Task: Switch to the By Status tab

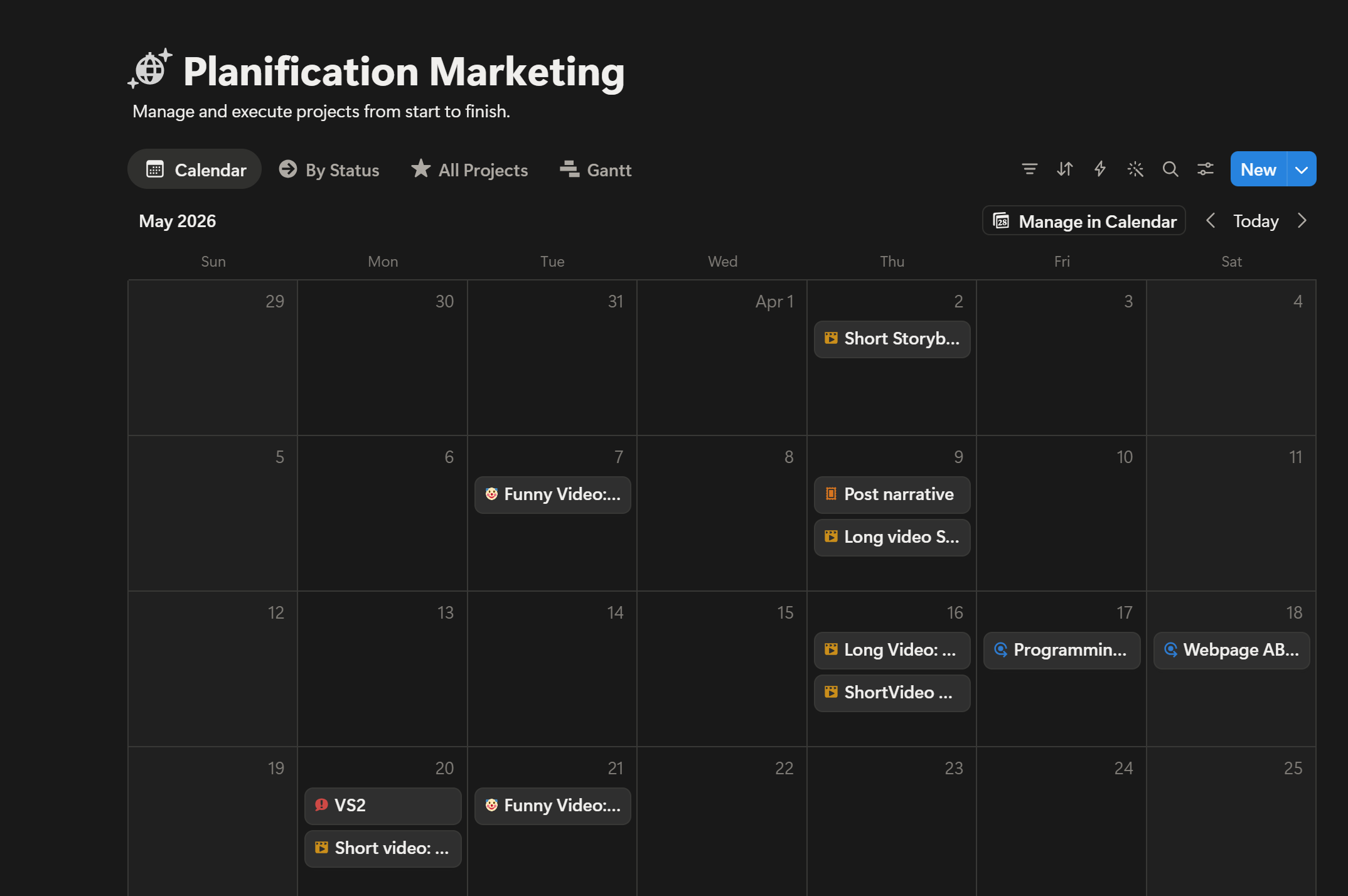Action: [x=329, y=169]
